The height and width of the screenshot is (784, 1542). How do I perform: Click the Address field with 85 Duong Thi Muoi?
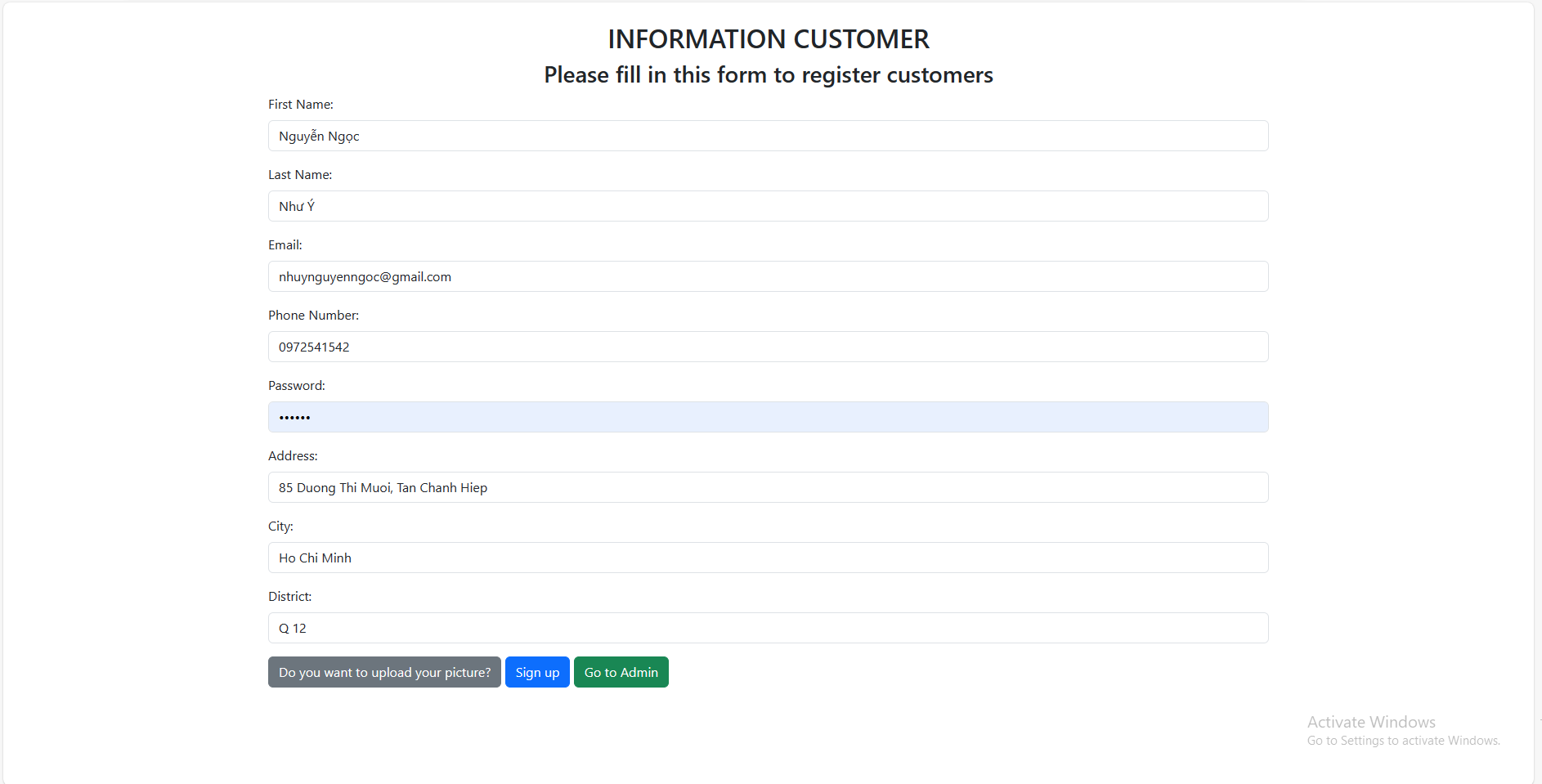[768, 487]
